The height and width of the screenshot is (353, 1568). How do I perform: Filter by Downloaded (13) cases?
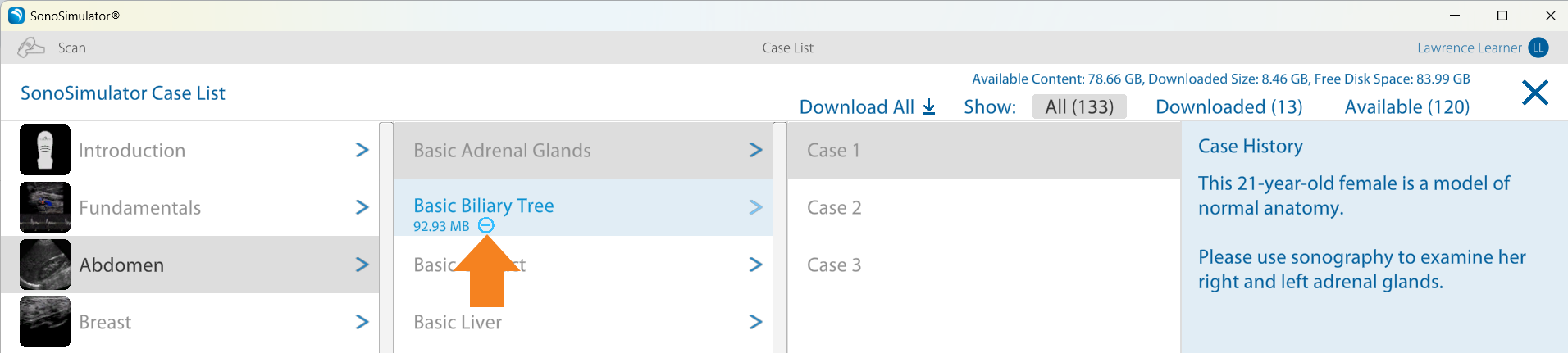(x=1228, y=107)
